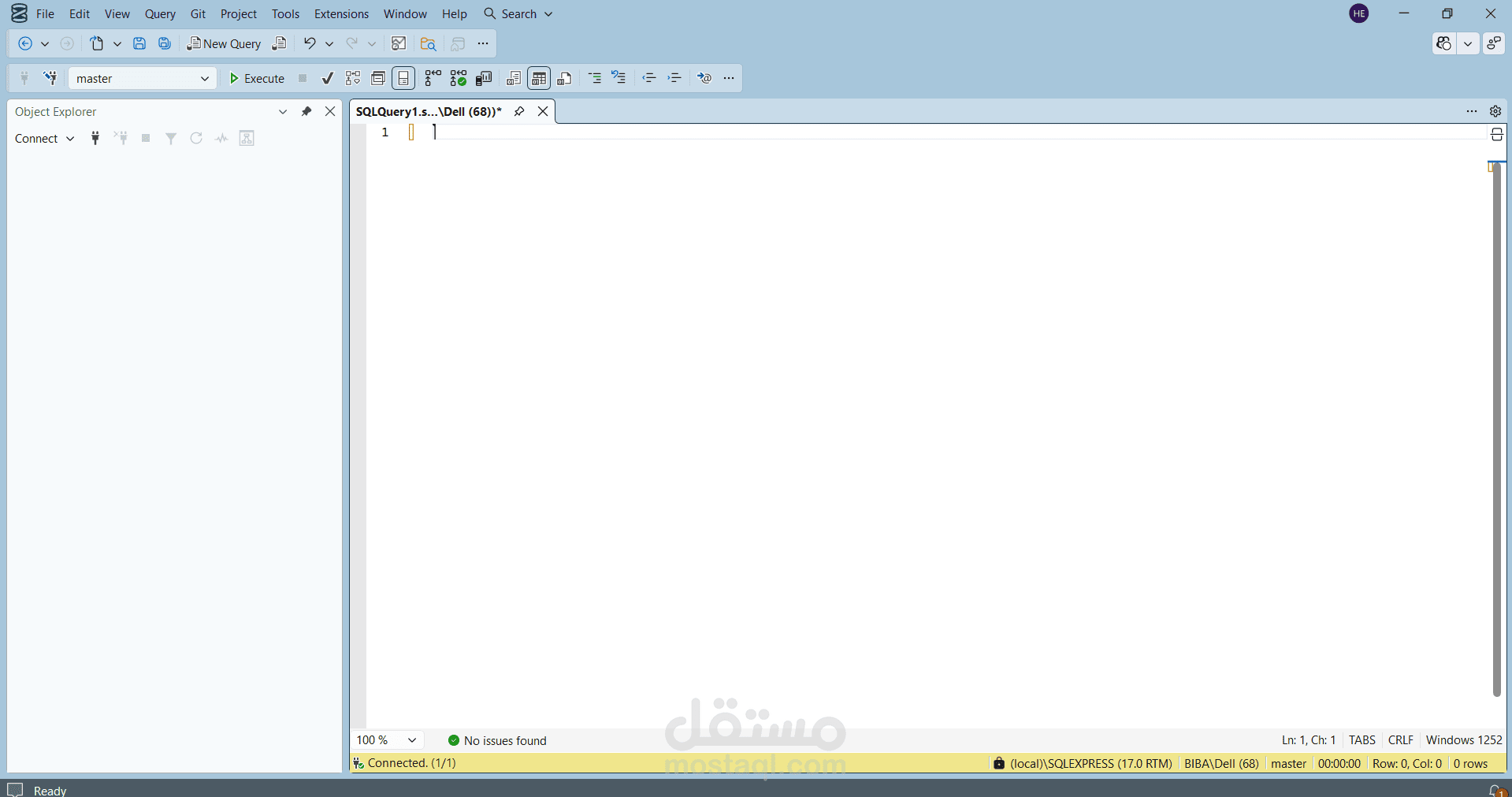
Task: Switch to Results to Grid output
Action: [539, 78]
